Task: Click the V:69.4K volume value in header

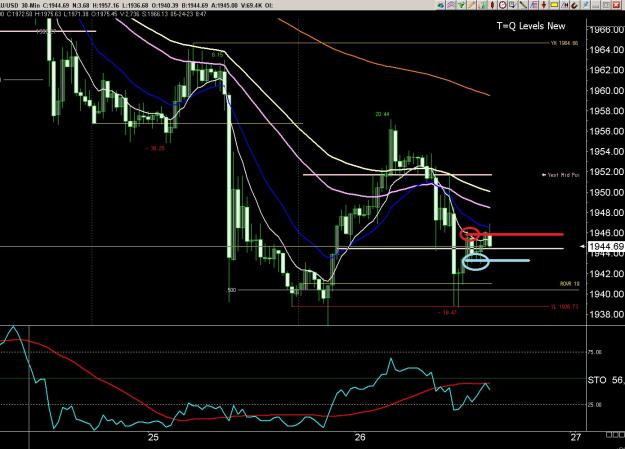Action: point(252,6)
